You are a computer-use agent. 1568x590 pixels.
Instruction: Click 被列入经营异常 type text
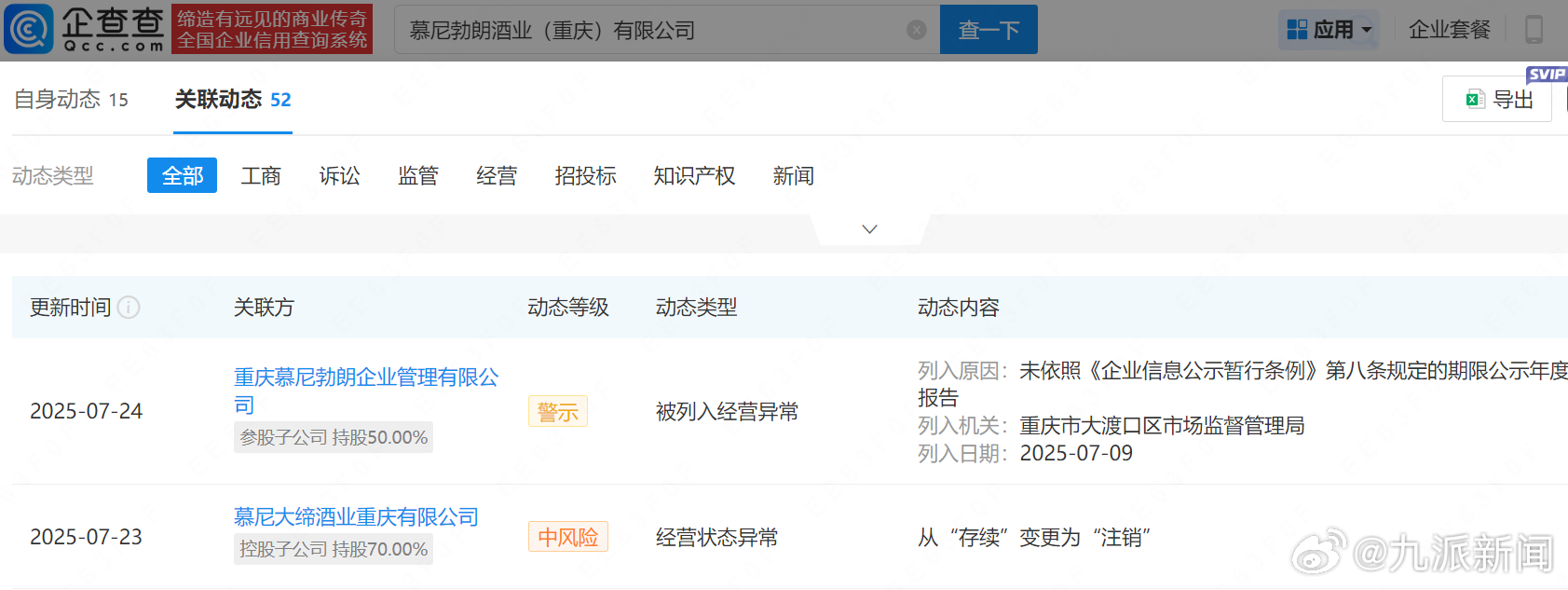[x=727, y=411]
